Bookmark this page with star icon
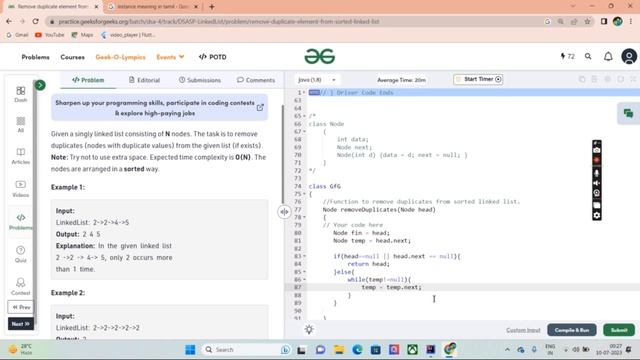This screenshot has height=360, width=640. (587, 21)
